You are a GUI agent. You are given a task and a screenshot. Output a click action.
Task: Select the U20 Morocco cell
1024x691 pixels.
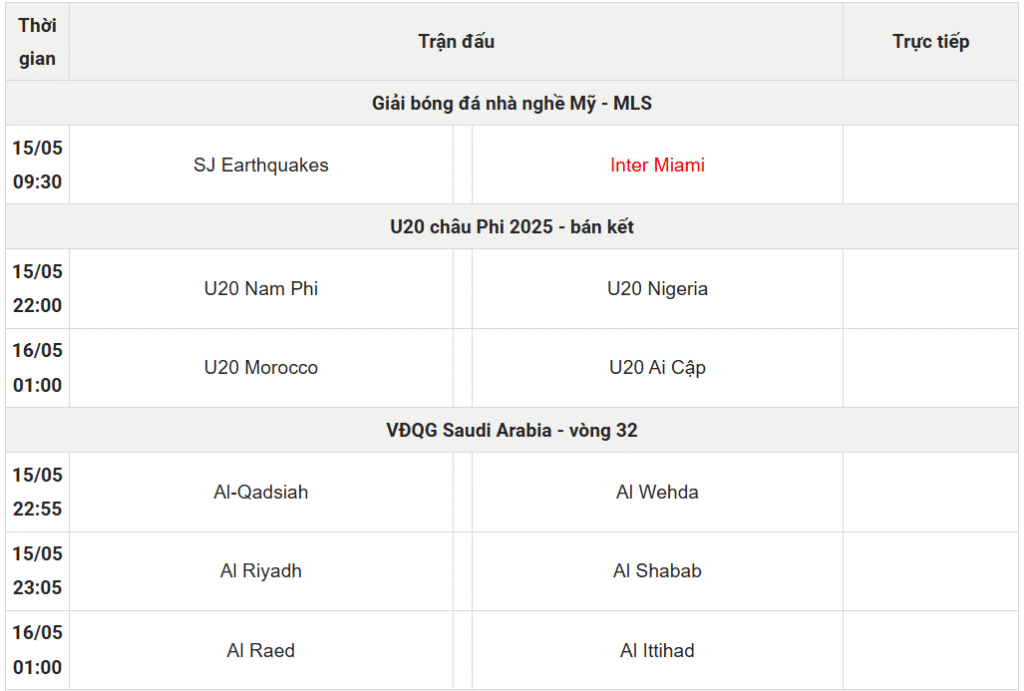tap(261, 368)
